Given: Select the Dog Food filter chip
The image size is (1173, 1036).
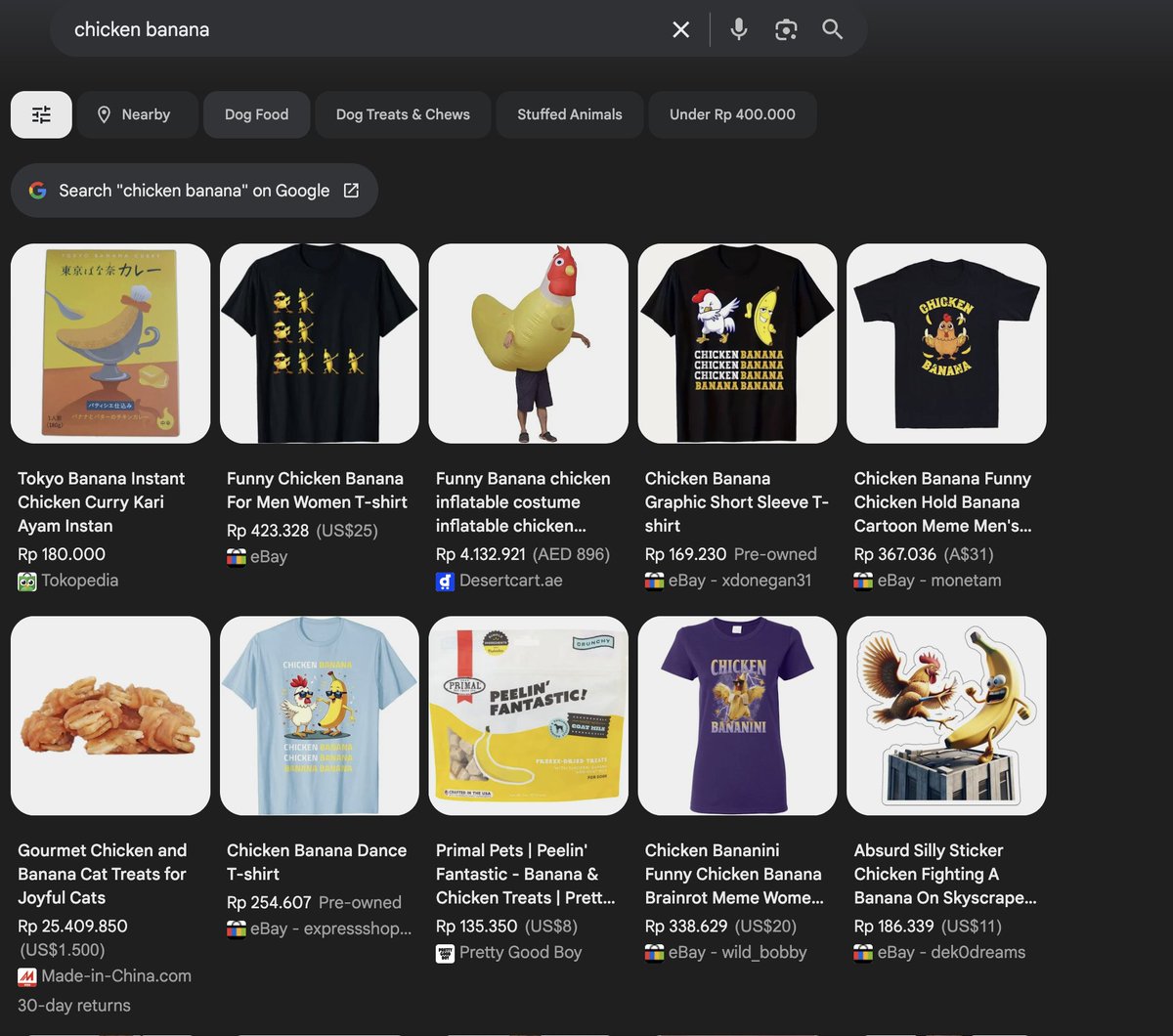Looking at the screenshot, I should (x=257, y=114).
